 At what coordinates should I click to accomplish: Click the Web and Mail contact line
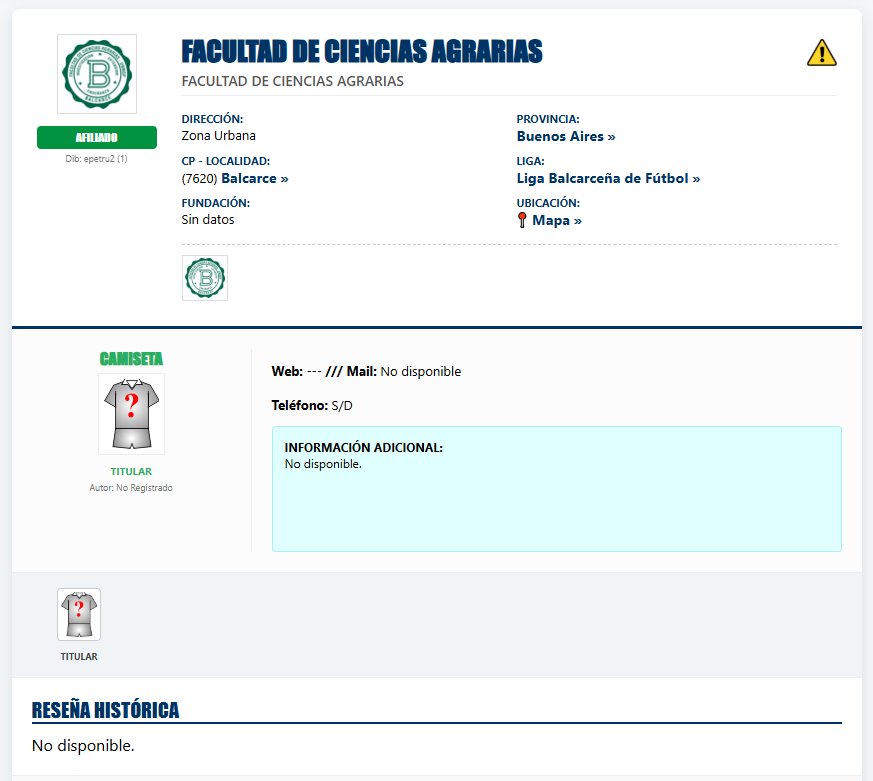tap(366, 371)
